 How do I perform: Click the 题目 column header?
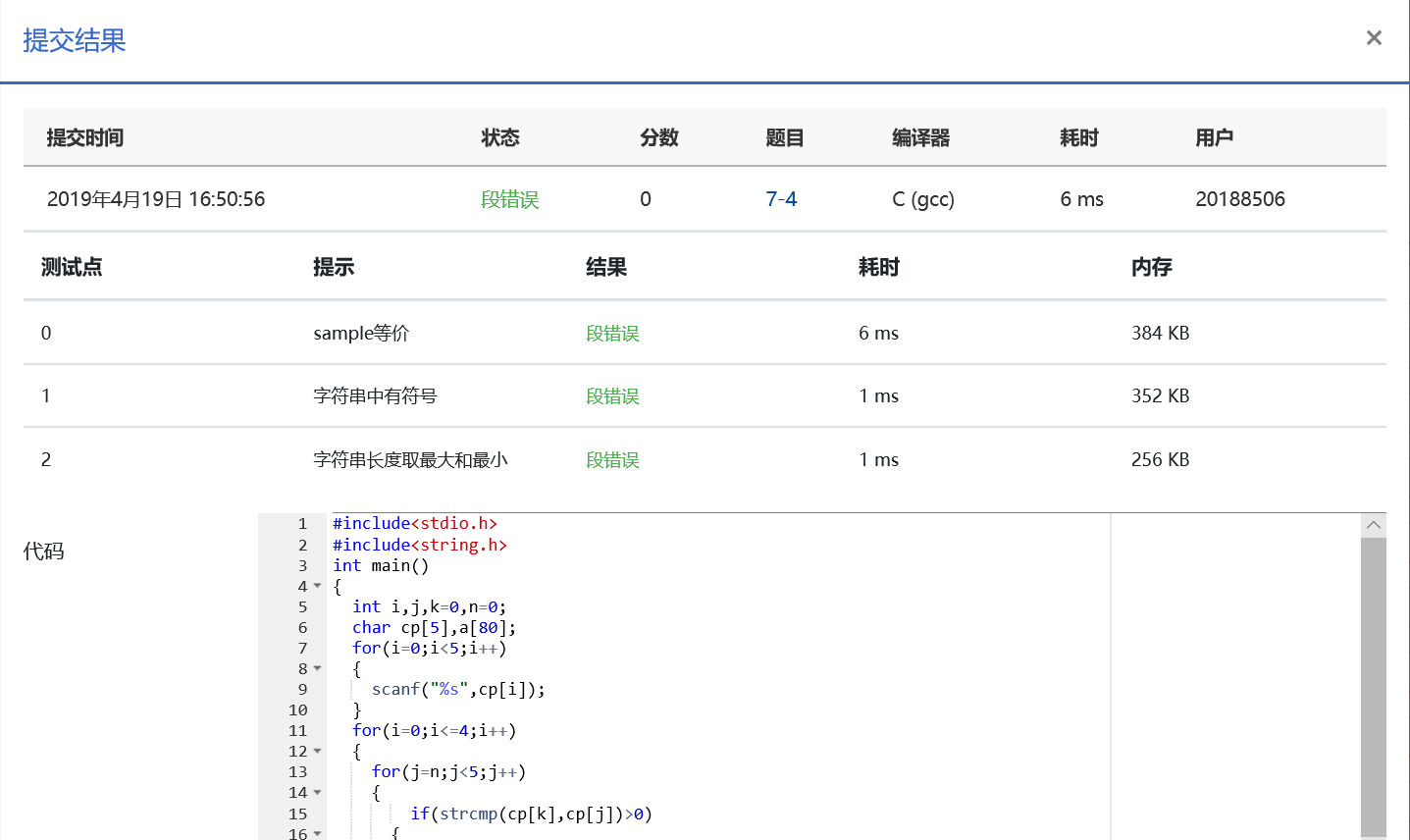point(785,138)
